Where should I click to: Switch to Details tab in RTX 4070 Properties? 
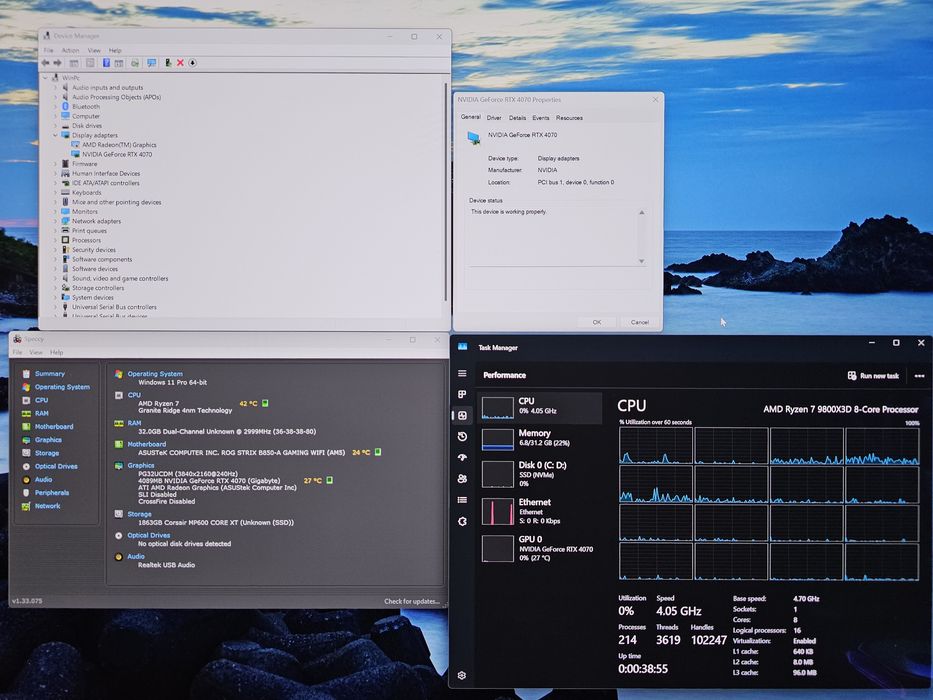click(x=517, y=118)
